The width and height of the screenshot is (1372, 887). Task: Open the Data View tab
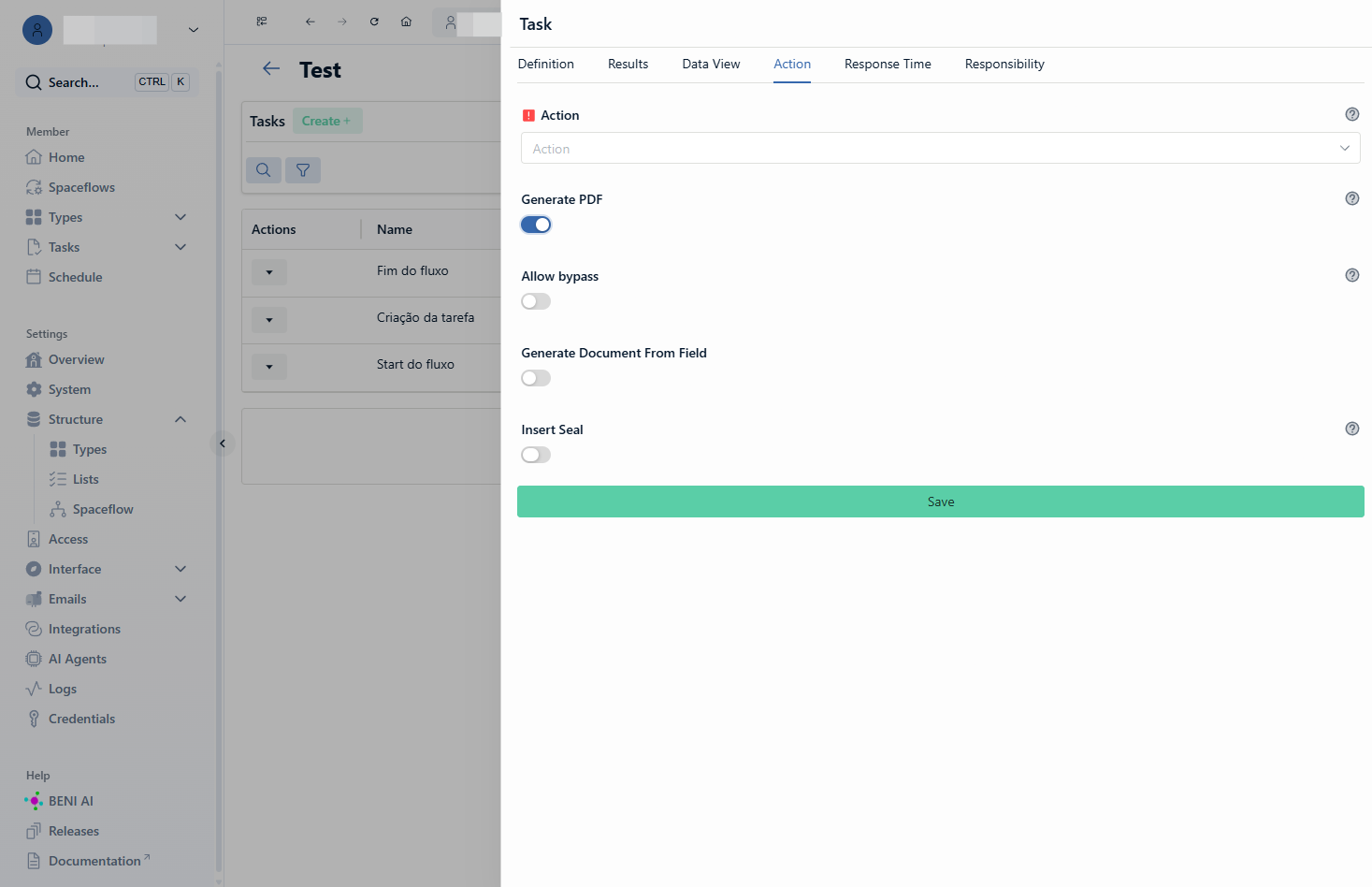pos(711,64)
